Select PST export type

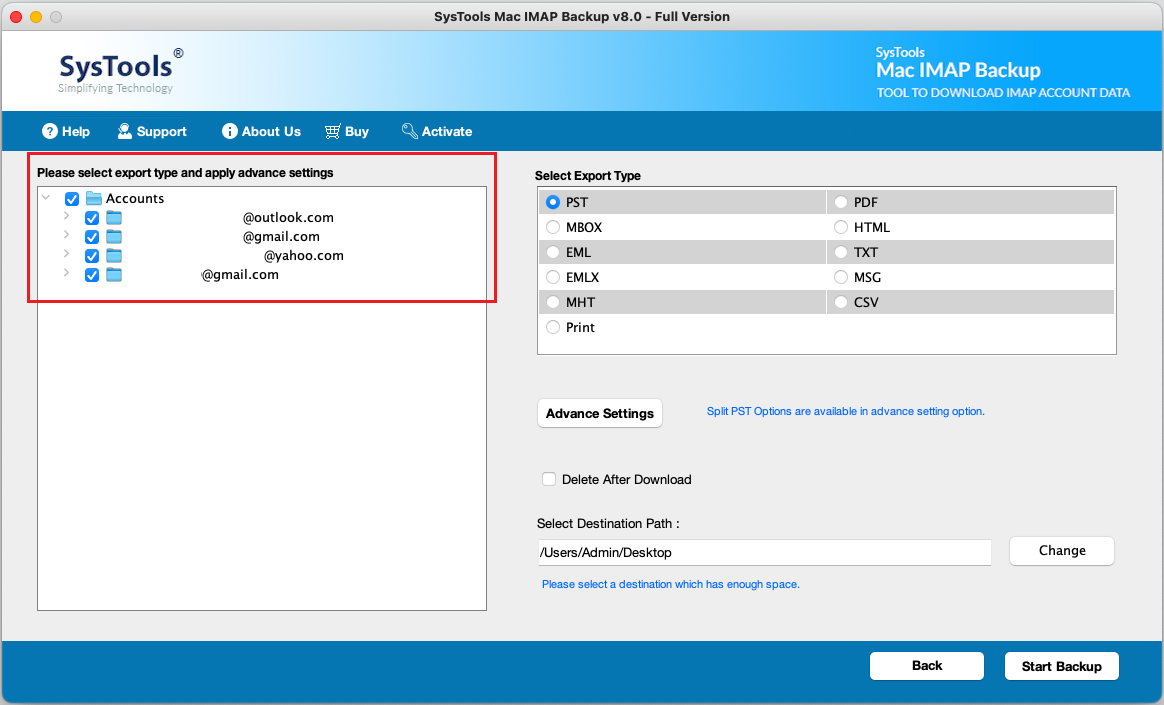tap(552, 202)
